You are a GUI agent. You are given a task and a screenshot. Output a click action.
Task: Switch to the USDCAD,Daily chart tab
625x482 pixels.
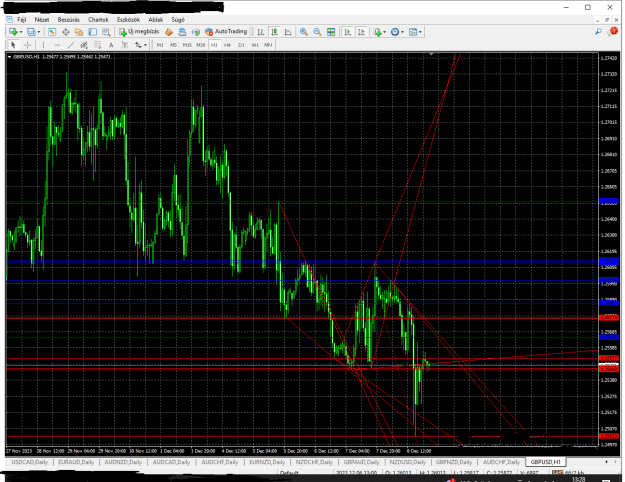pyautogui.click(x=29, y=462)
